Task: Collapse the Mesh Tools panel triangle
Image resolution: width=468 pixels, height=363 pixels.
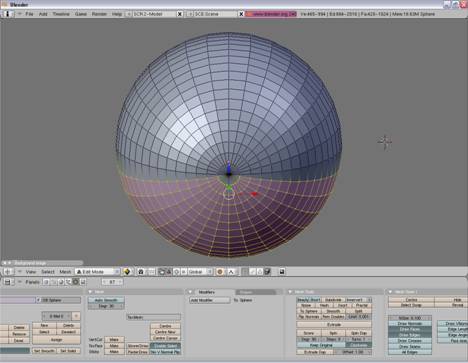Action: 290,292
